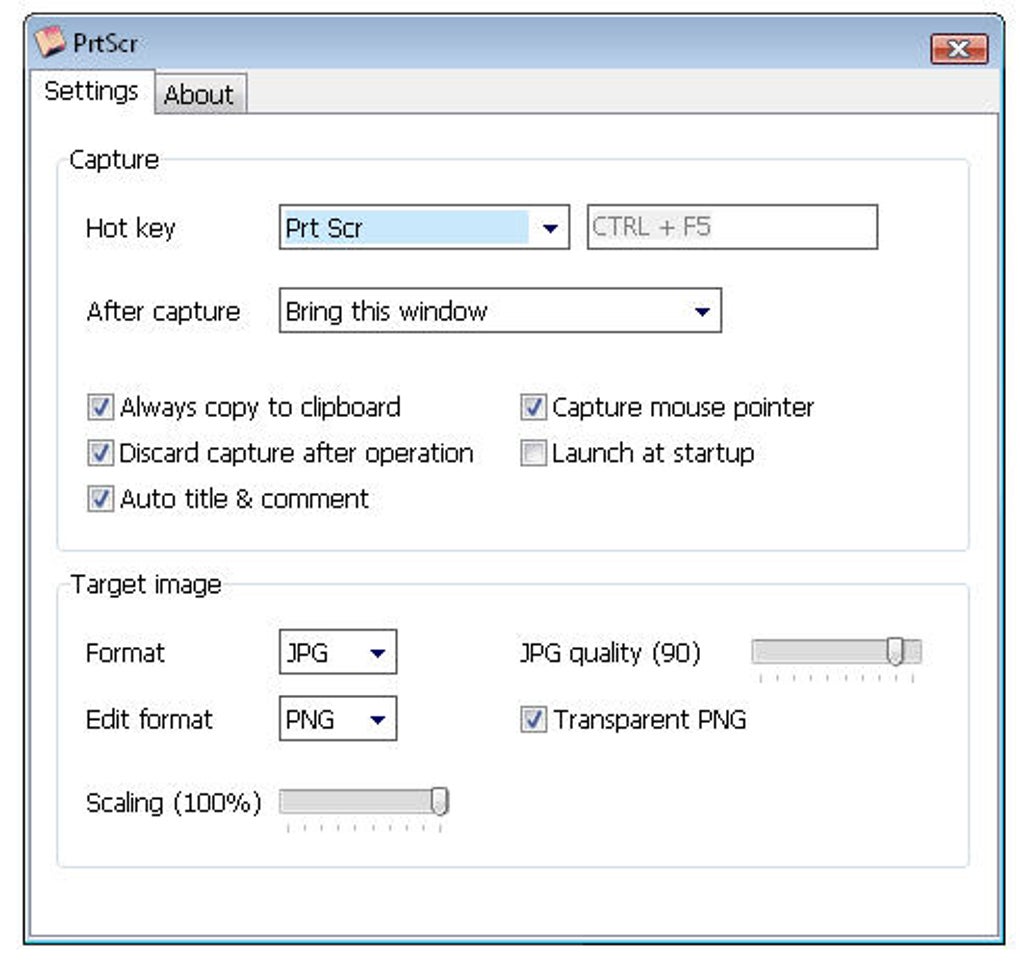
Task: Open the Edit format PNG dropdown
Action: pyautogui.click(x=338, y=719)
